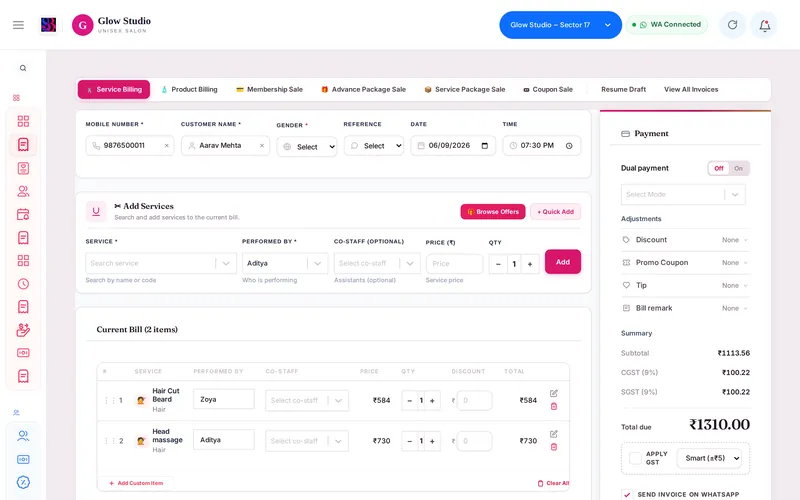
Task: Switch to Membership Sale tab
Action: 269,89
